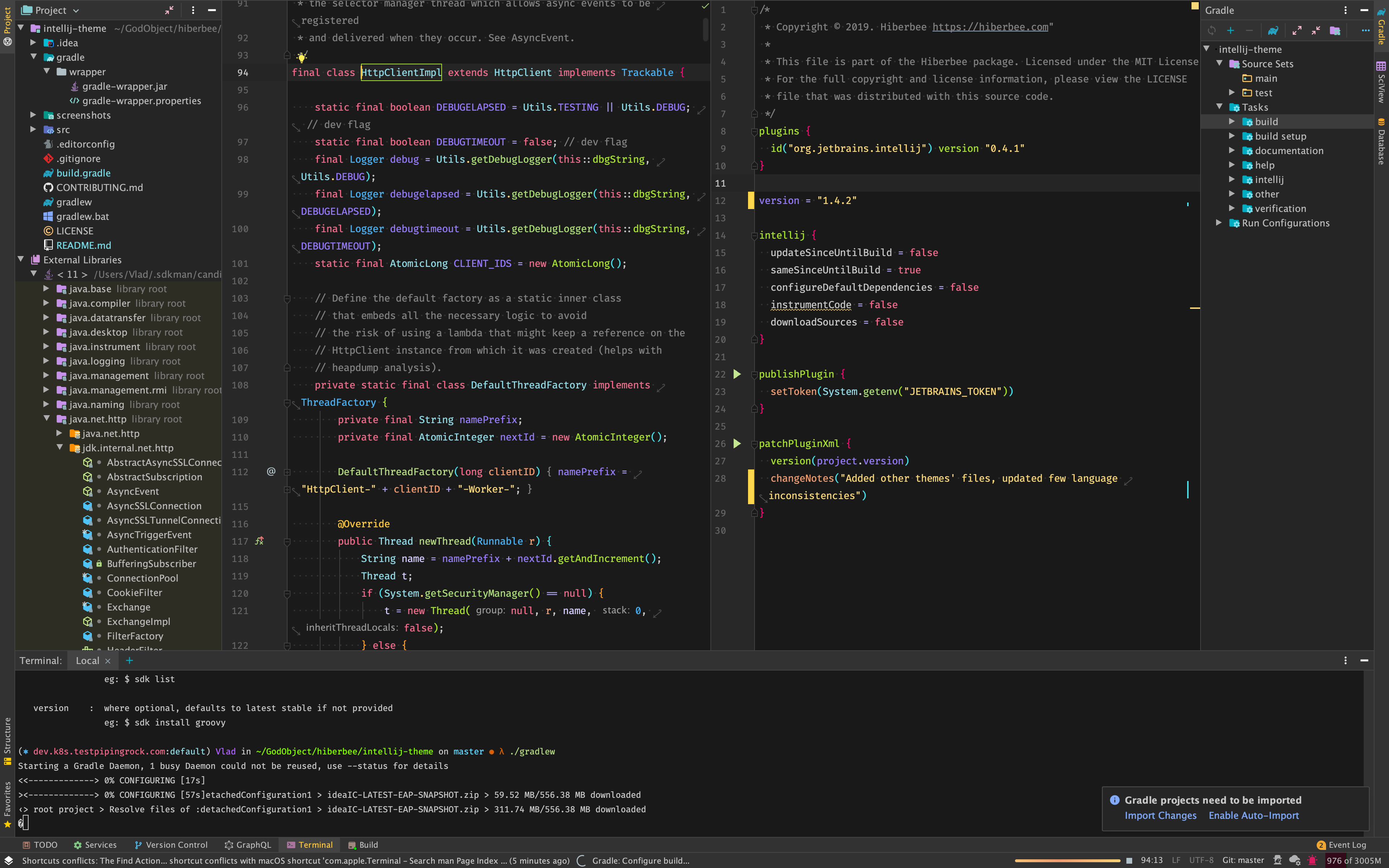Stop the Gradle background build process
The height and width of the screenshot is (868, 1389).
(x=1129, y=860)
